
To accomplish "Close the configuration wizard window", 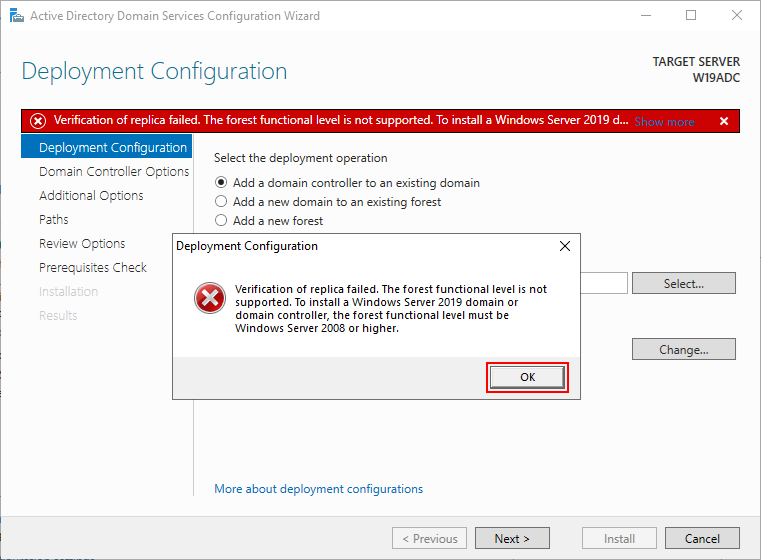I will [736, 16].
